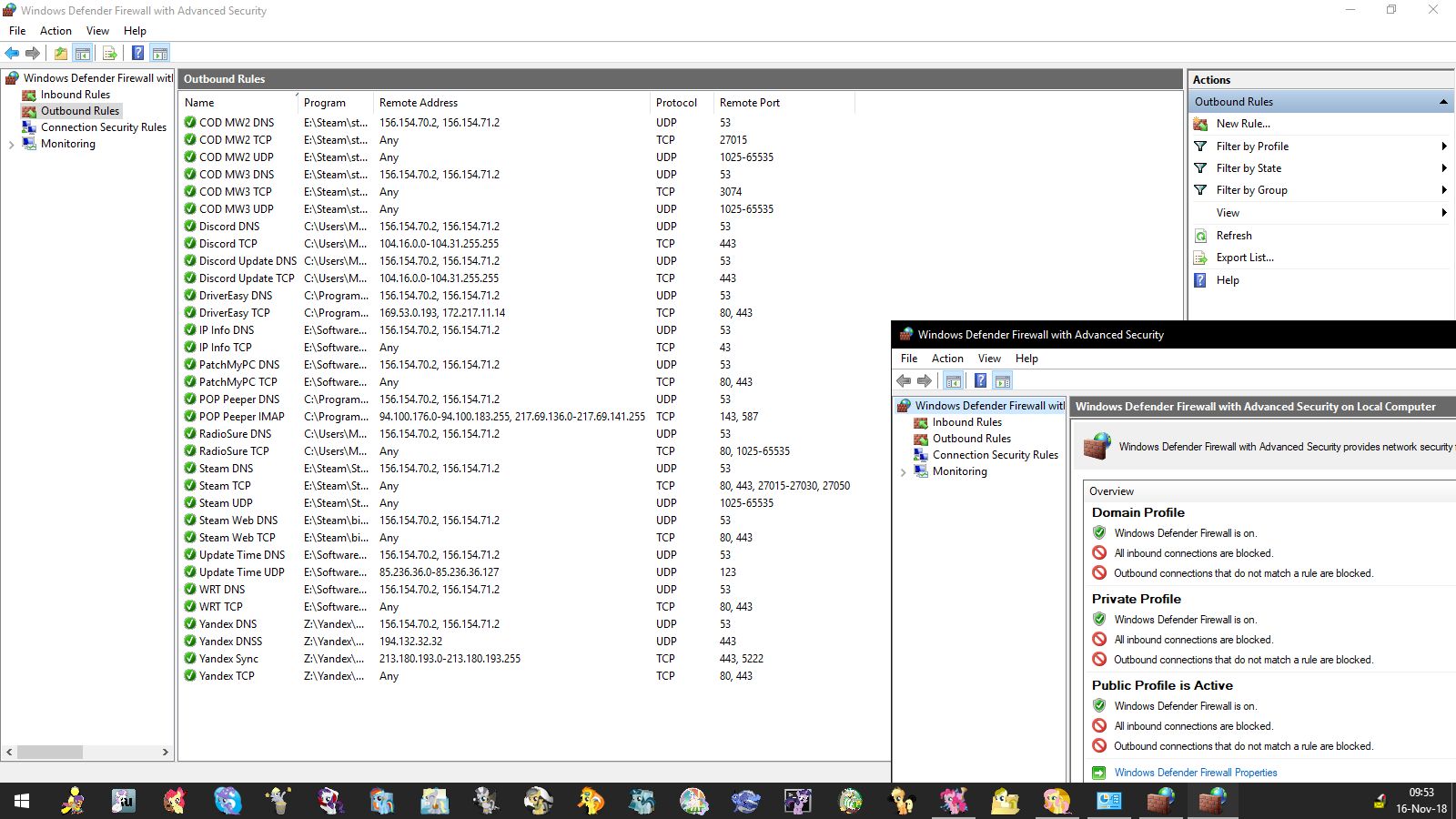Click the Forward arrow in front window toolbar
This screenshot has width=1456, height=819.
click(x=925, y=380)
